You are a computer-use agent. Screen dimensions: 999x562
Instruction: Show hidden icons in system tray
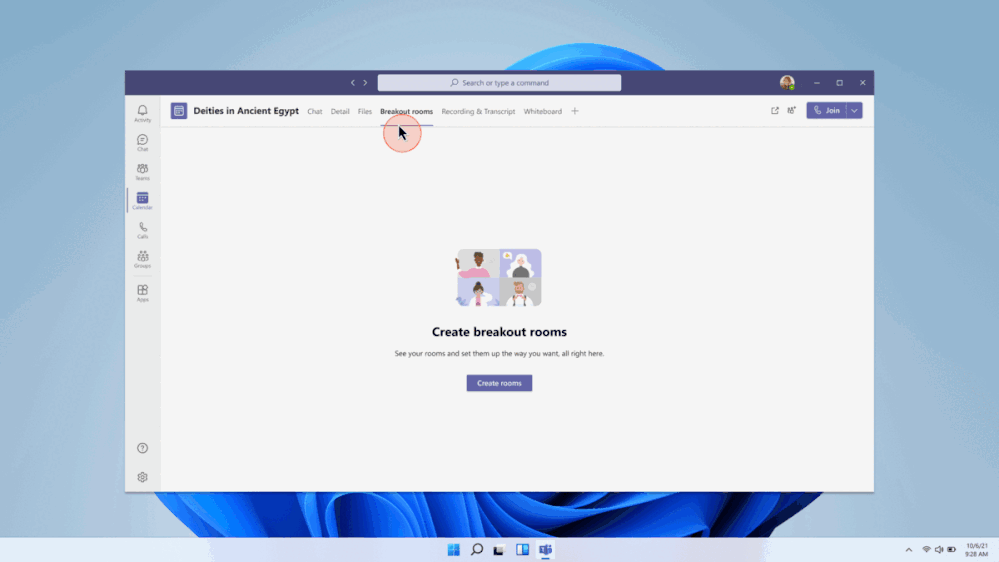908,549
